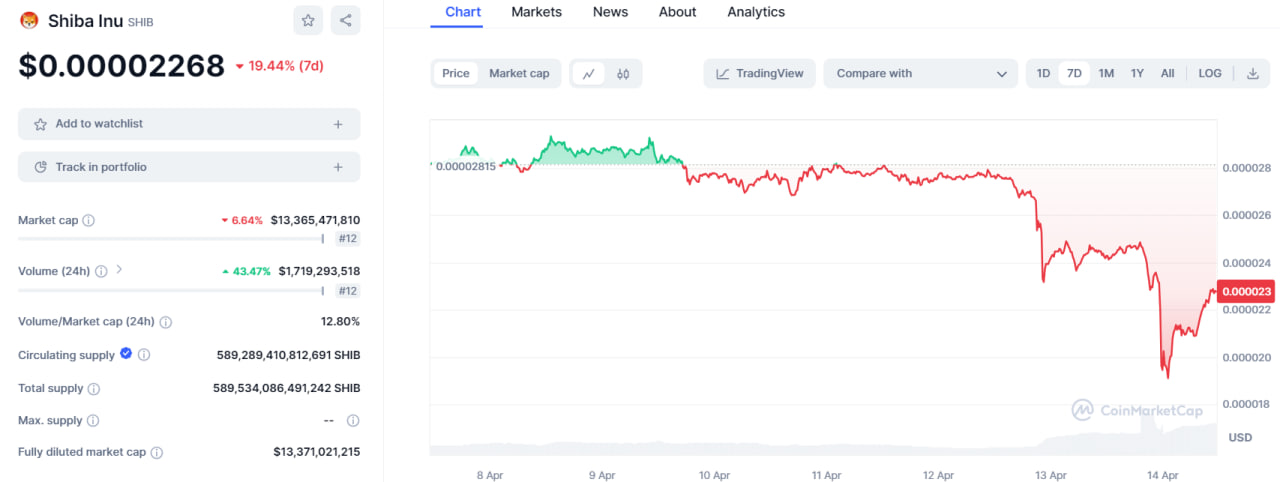The image size is (1280, 482).
Task: Click the 12.80% volume/market cap value
Action: pyautogui.click(x=340, y=322)
